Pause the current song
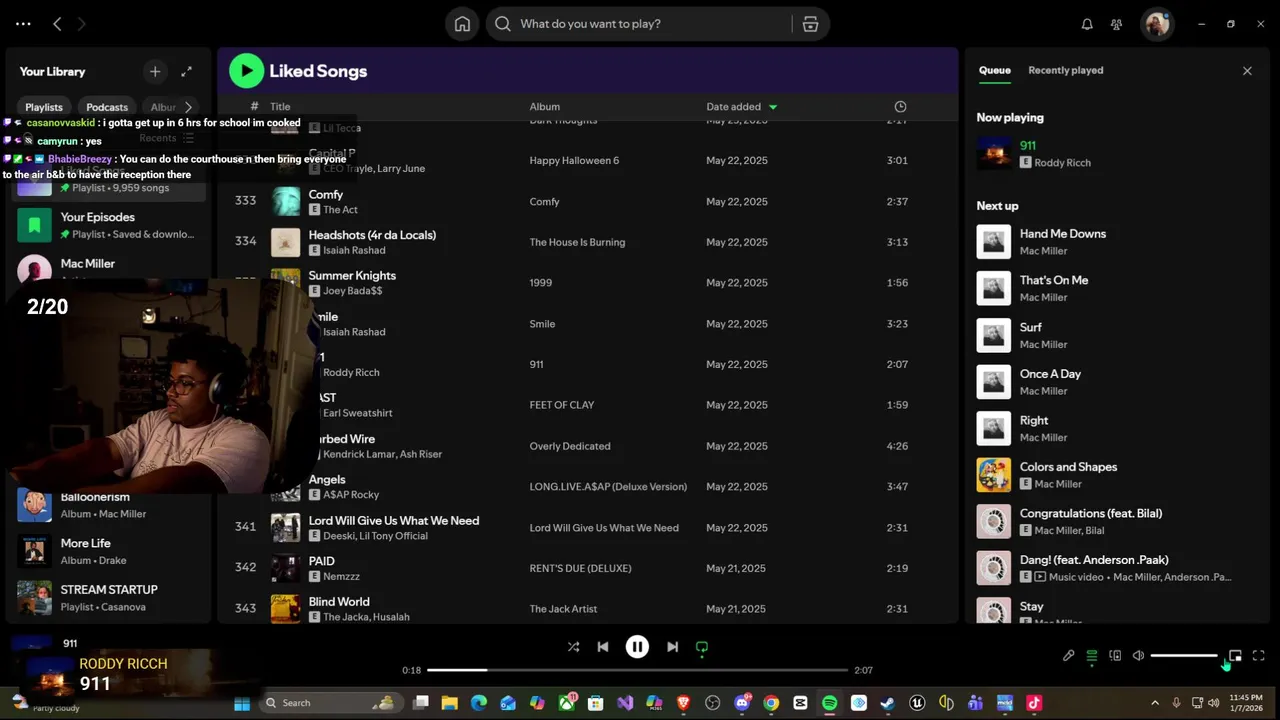The height and width of the screenshot is (720, 1280). 637,647
